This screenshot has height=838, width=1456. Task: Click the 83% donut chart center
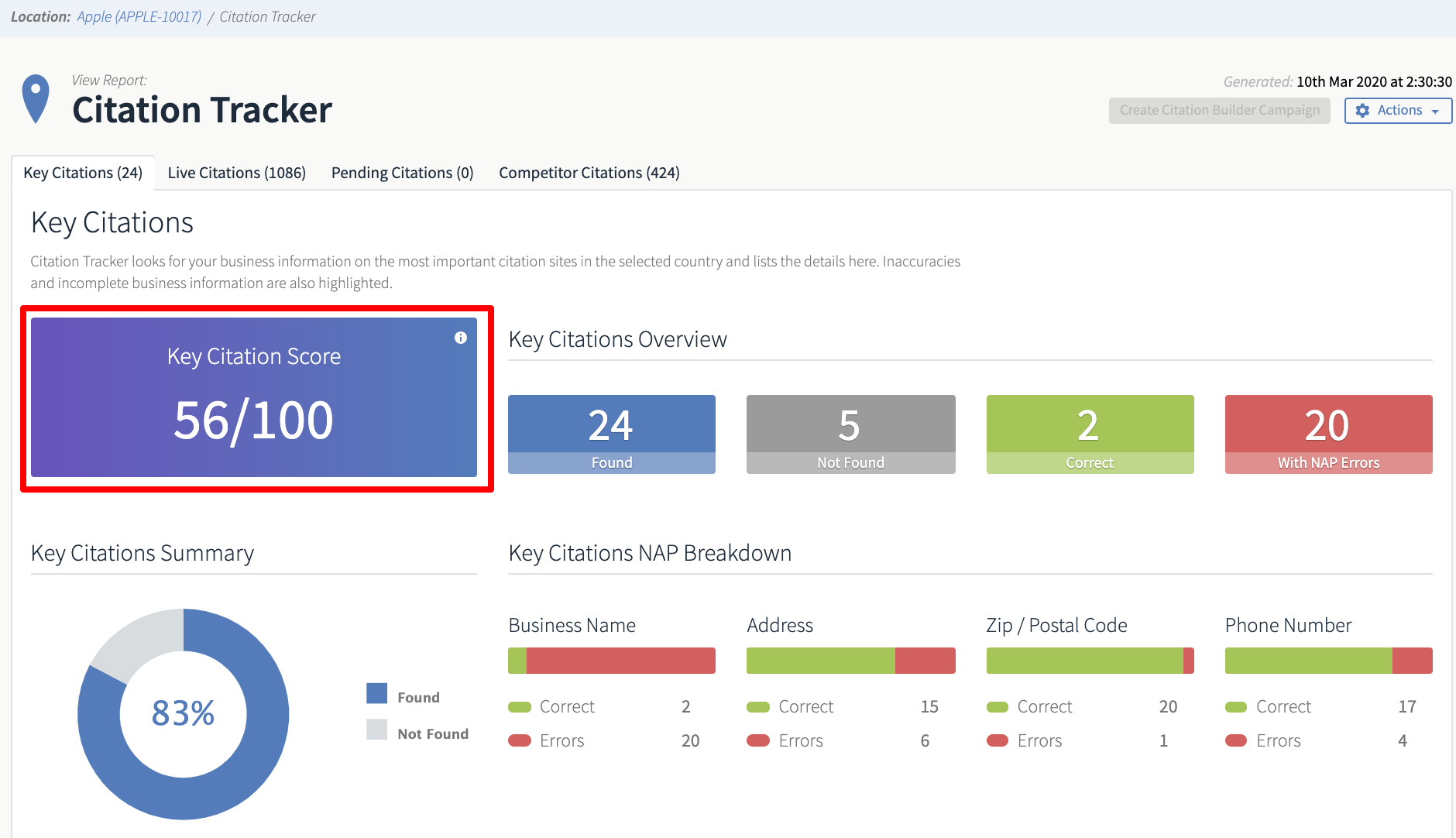[x=184, y=713]
